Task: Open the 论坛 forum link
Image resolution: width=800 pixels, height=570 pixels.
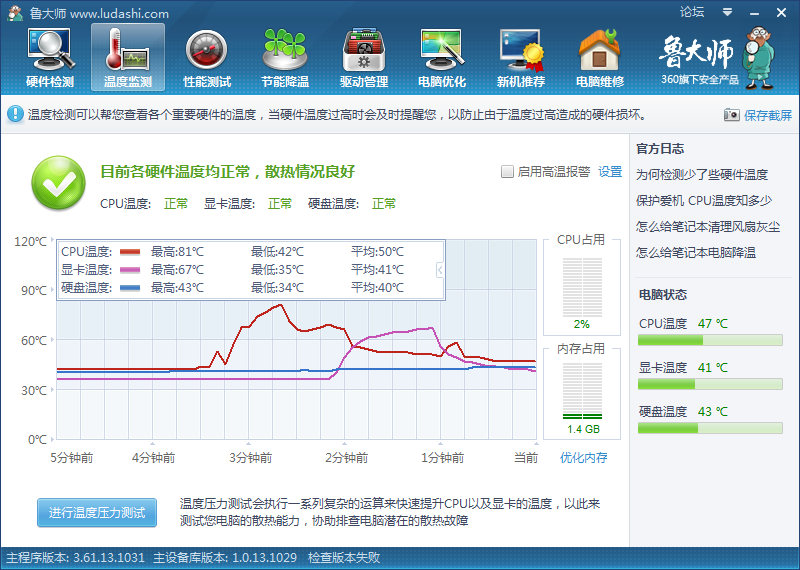Action: (x=692, y=12)
